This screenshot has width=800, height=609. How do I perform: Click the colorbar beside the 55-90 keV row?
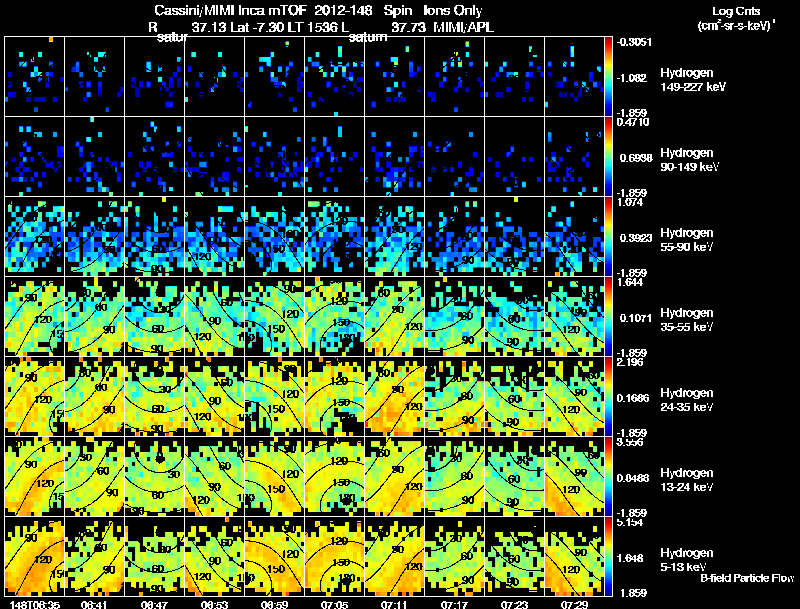[x=608, y=236]
